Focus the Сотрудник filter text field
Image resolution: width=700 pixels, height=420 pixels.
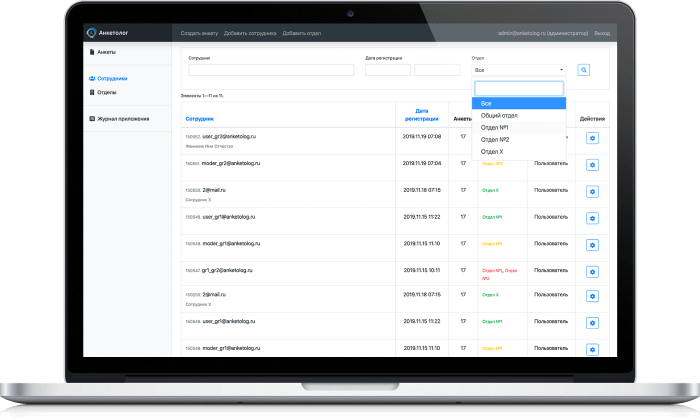[271, 70]
